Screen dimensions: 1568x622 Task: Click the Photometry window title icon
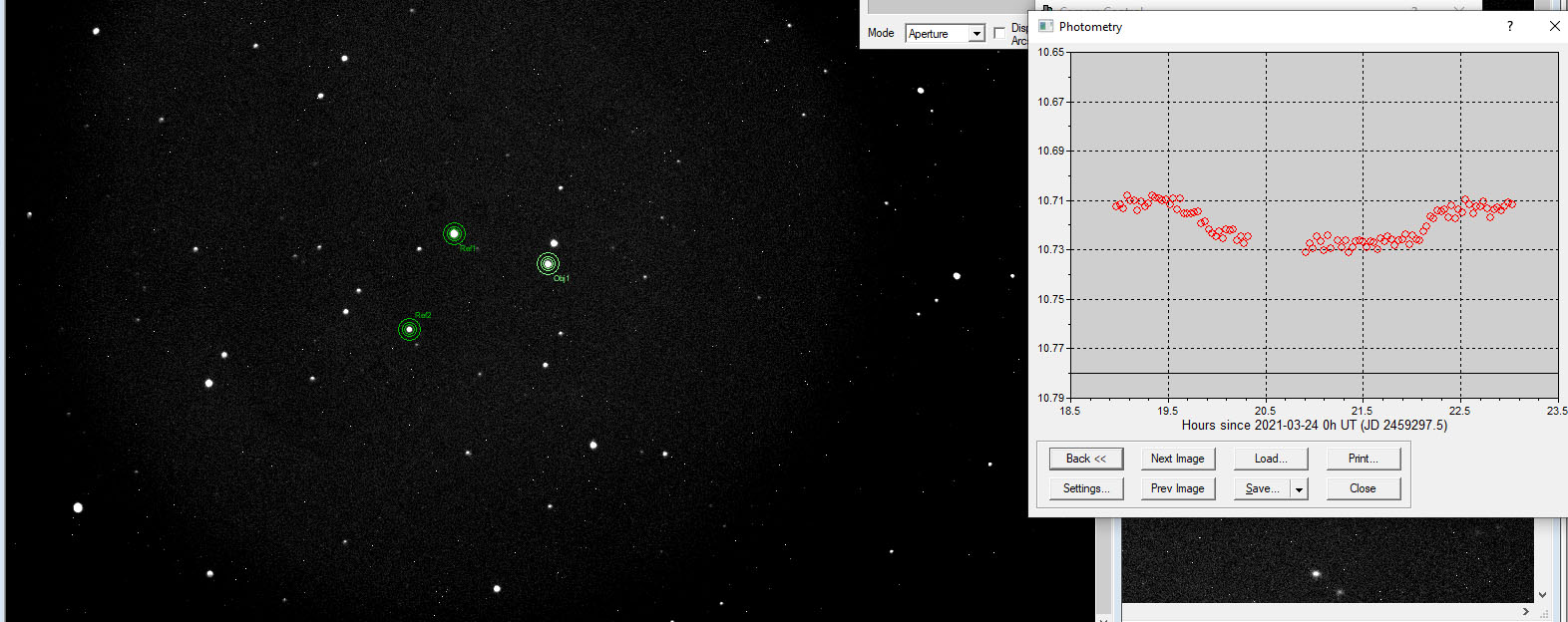point(1045,26)
